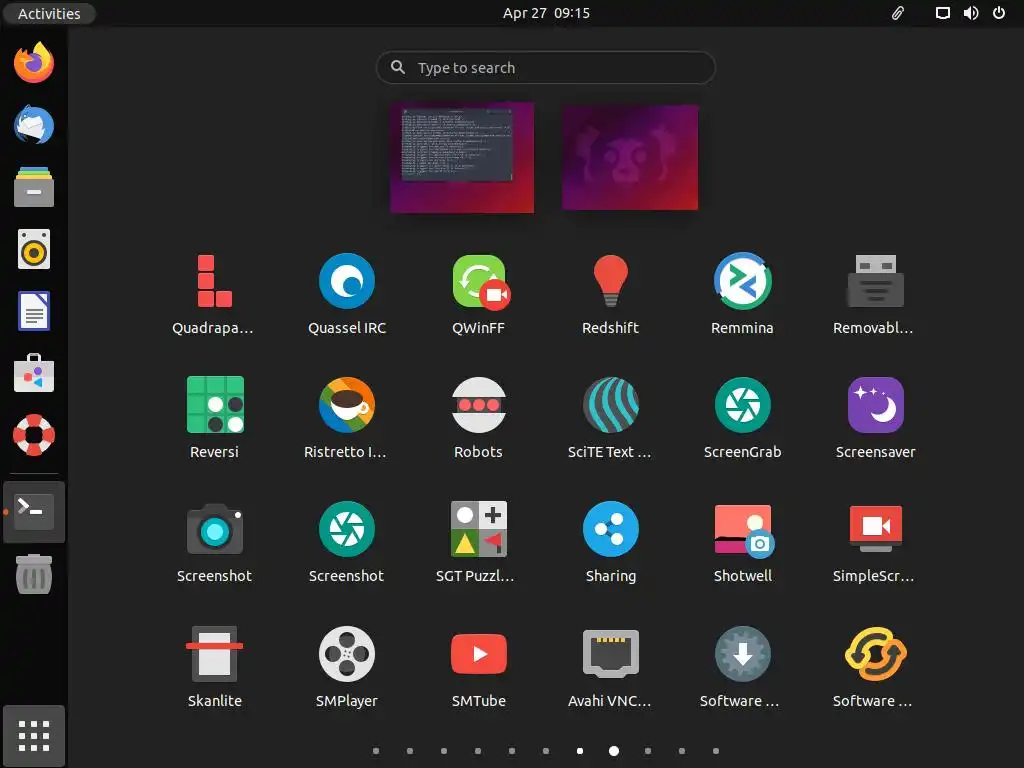Select workspace thumbnail with terminal window
1024x768 pixels.
tap(462, 157)
